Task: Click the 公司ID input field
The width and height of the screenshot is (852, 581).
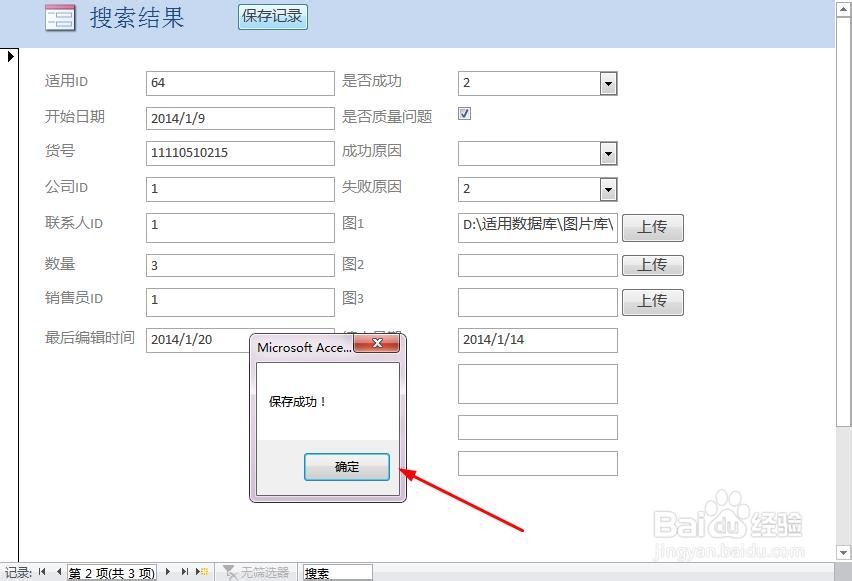Action: coord(240,189)
